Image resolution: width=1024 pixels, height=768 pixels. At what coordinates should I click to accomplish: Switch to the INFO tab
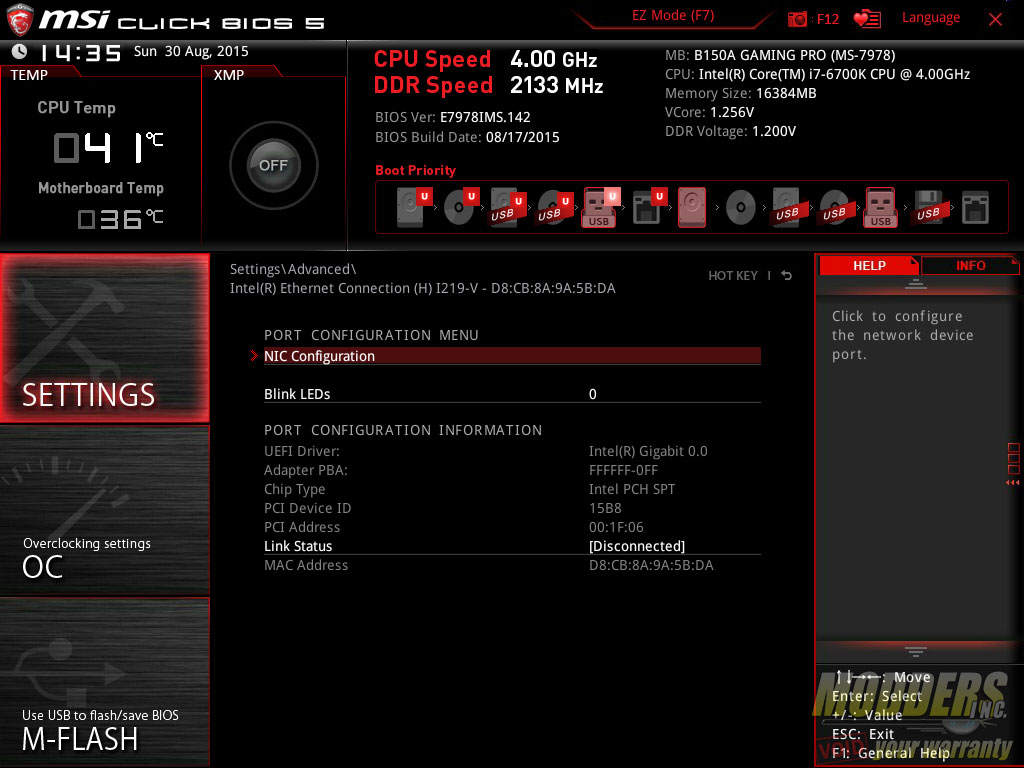970,266
